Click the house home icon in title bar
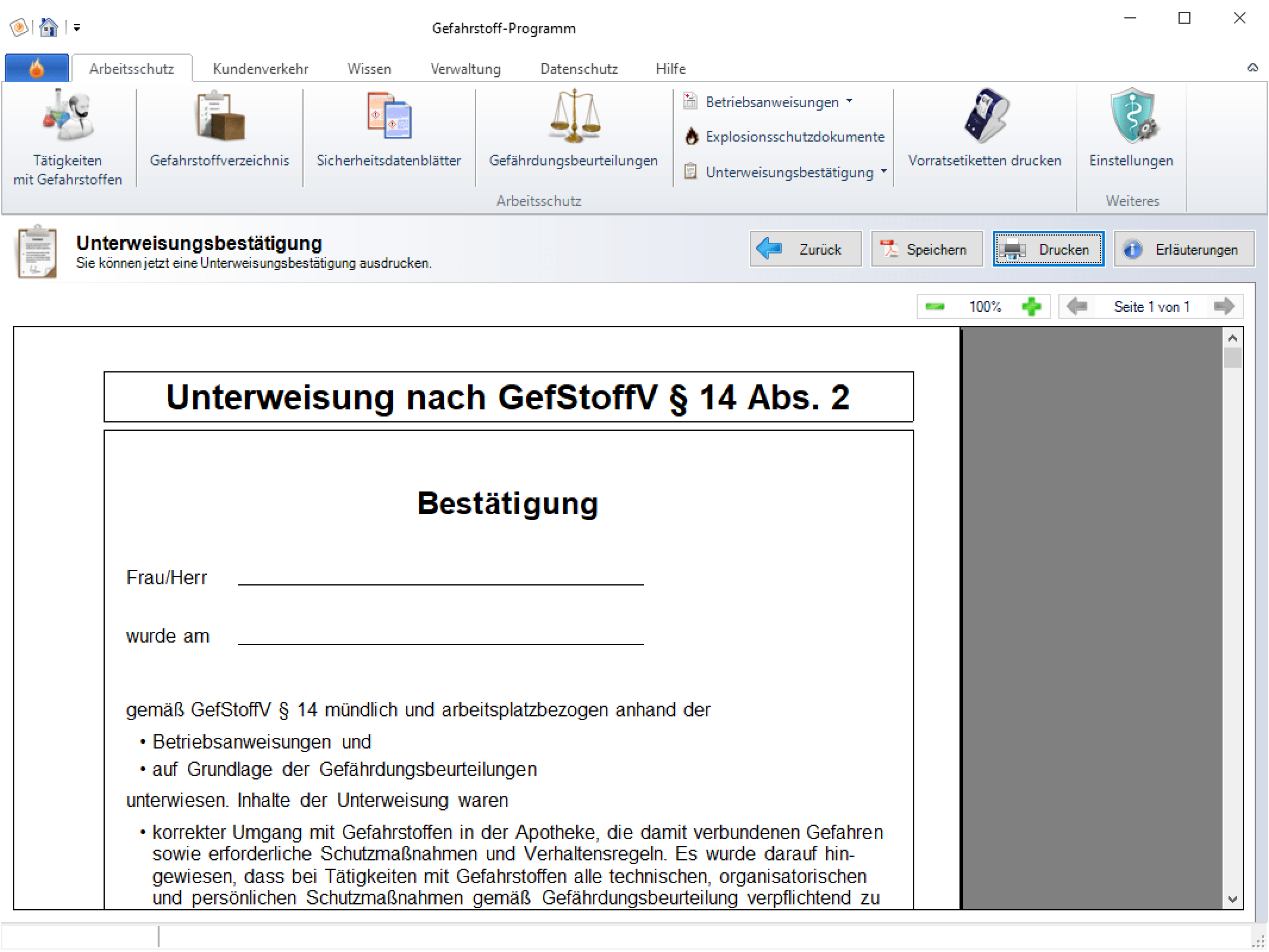The height and width of the screenshot is (952, 1269). [48, 27]
